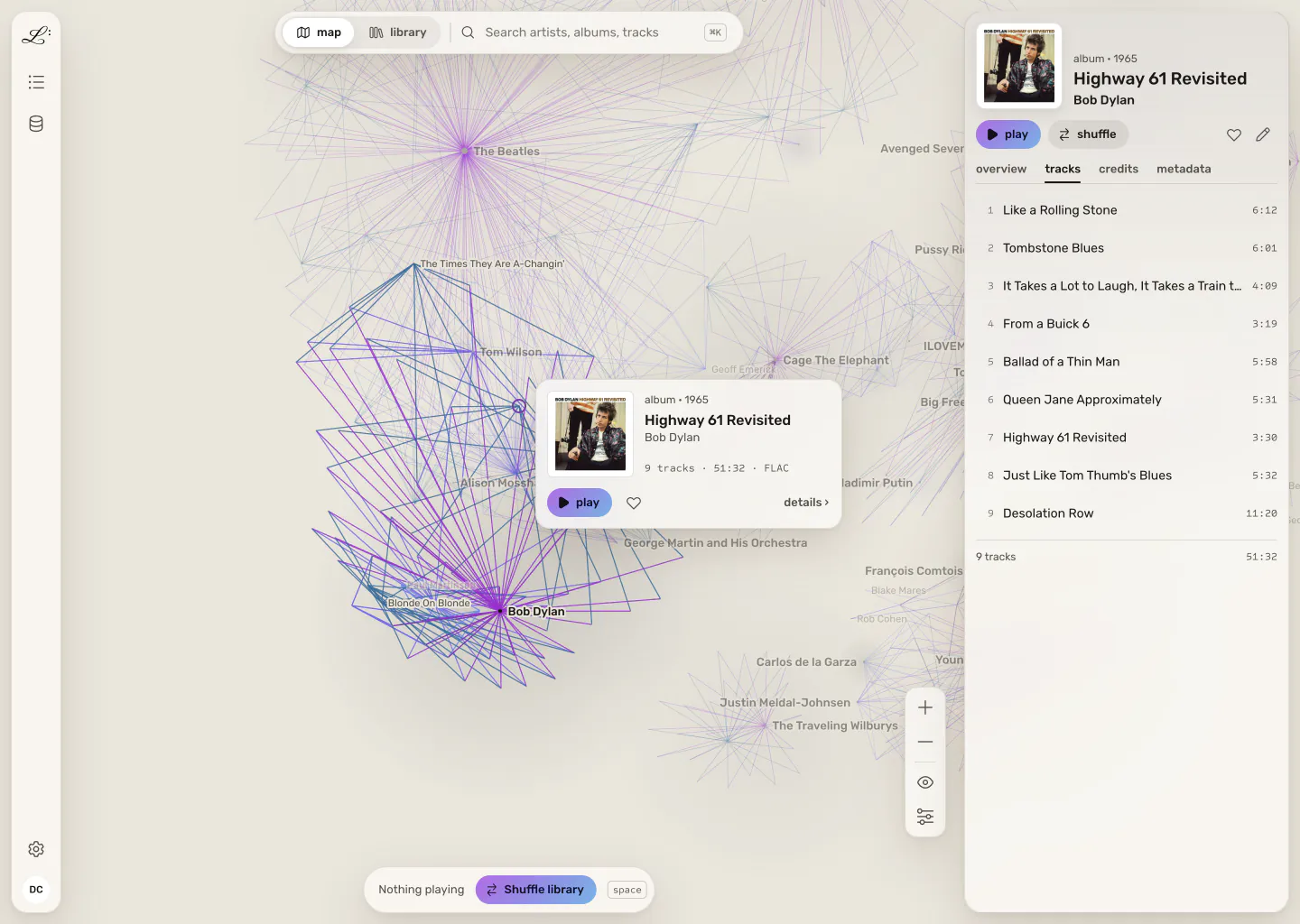Image resolution: width=1300 pixels, height=924 pixels.
Task: Click the search magnifier icon
Action: 468,32
